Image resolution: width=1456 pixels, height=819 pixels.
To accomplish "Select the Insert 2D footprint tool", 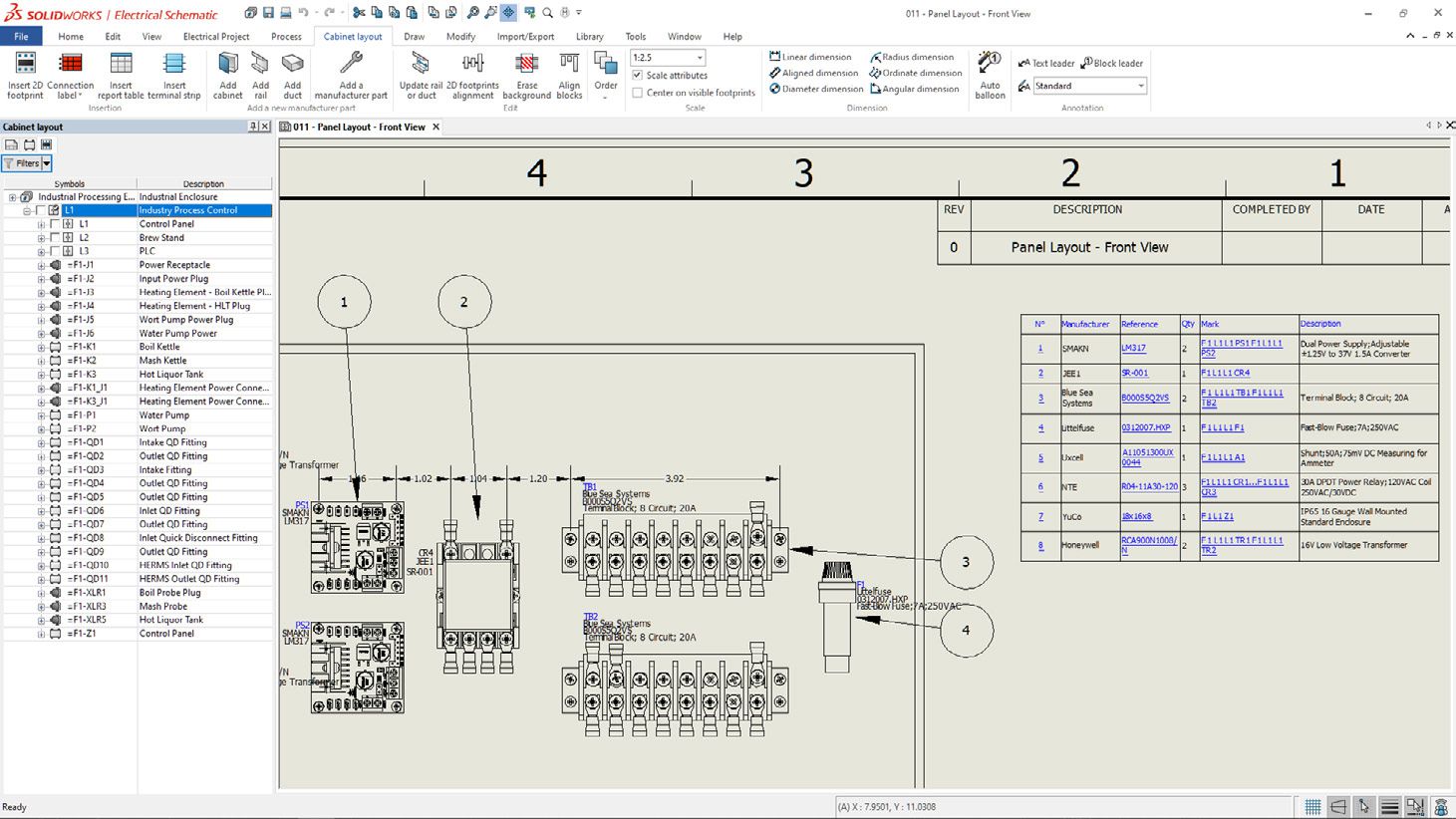I will (x=24, y=75).
